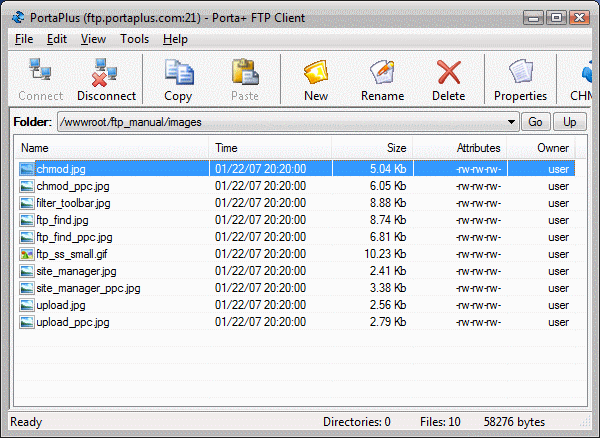This screenshot has width=600, height=438.
Task: Disconnect from the FTP server
Action: pyautogui.click(x=106, y=79)
